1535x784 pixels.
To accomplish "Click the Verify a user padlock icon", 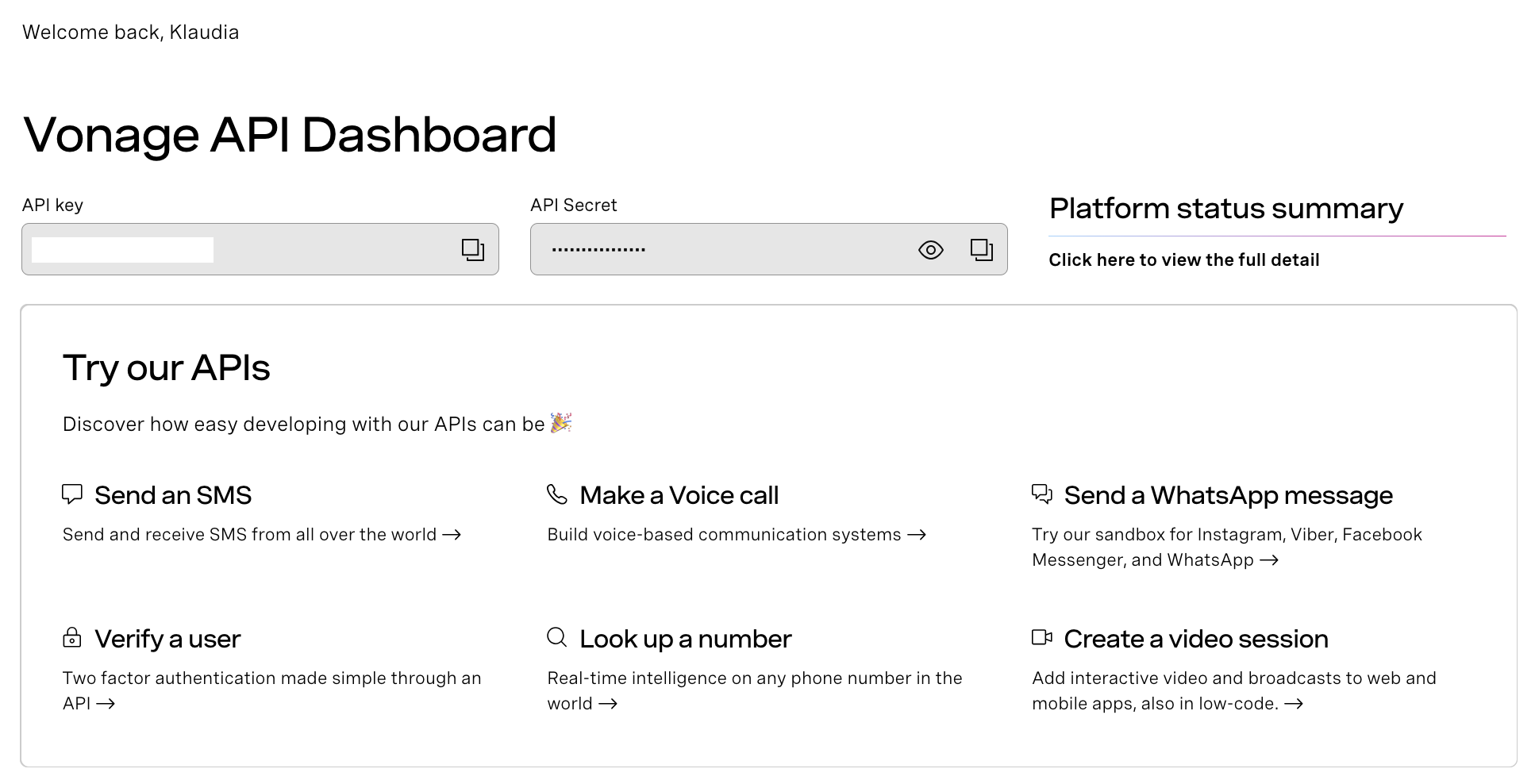I will pos(72,637).
